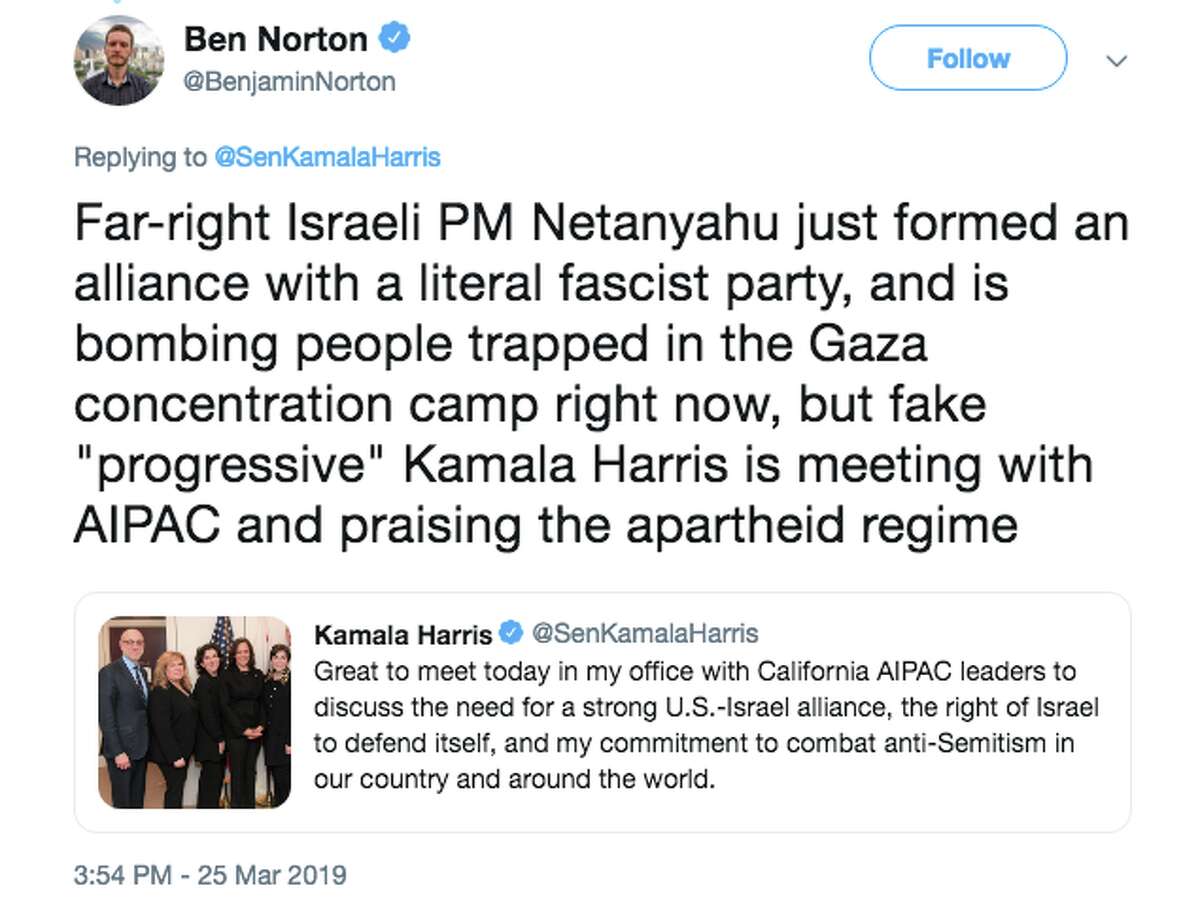This screenshot has height=911, width=1200.
Task: Open the Ben Norton display name link
Action: [x=275, y=40]
